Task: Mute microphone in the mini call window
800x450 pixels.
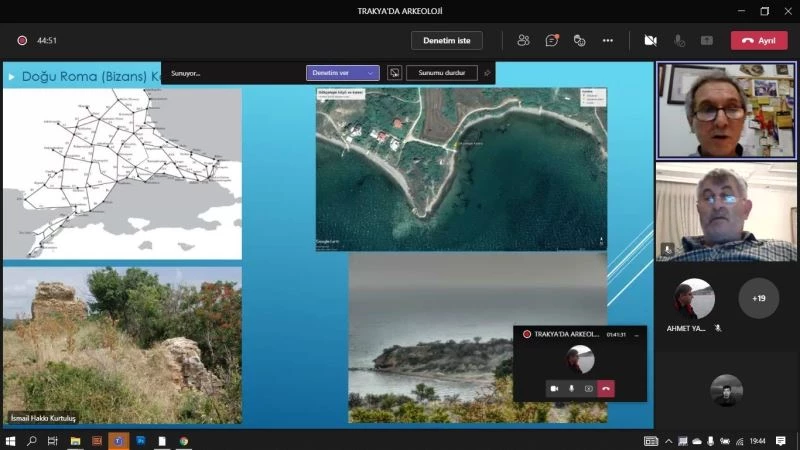Action: (571, 388)
